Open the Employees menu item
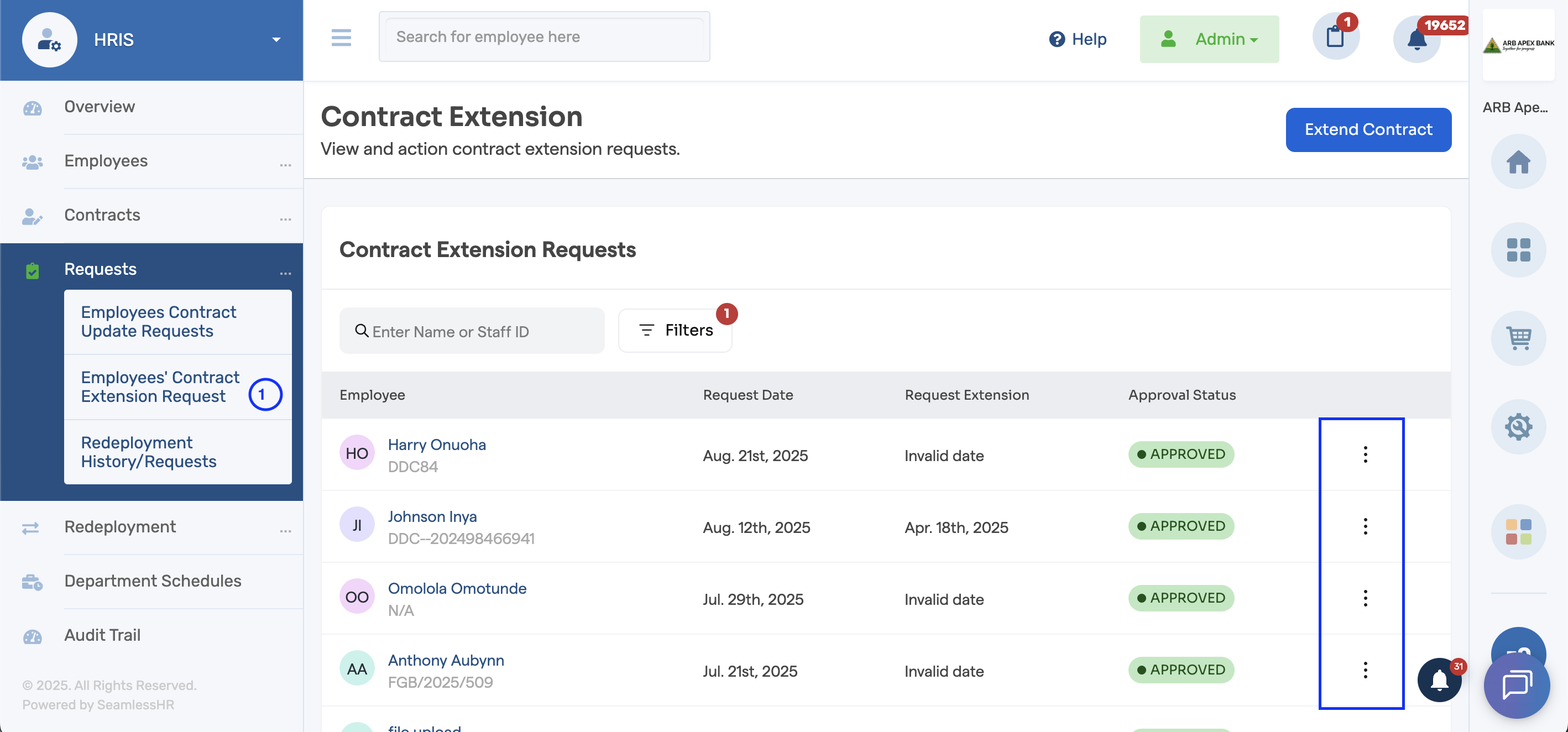The image size is (1568, 732). pyautogui.click(x=106, y=161)
